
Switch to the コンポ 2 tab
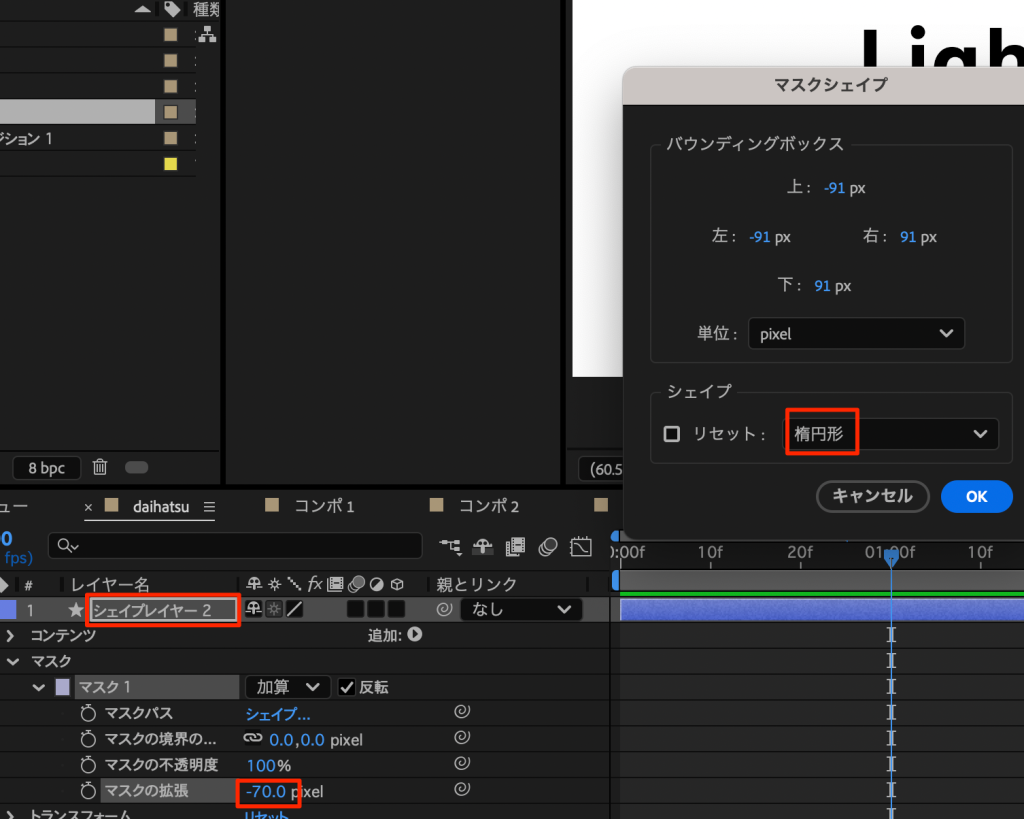pyautogui.click(x=488, y=506)
